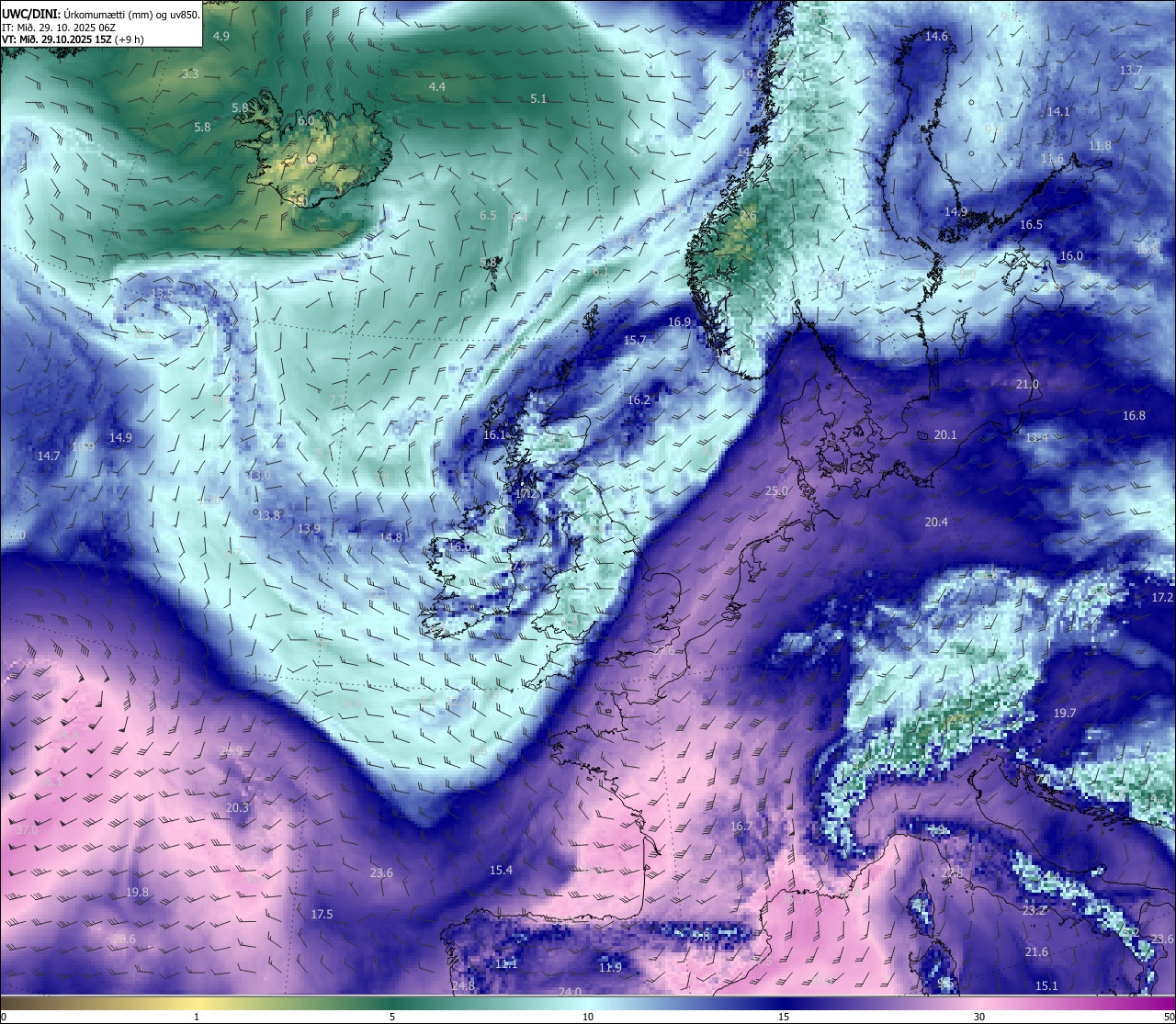The width and height of the screenshot is (1176, 1024).
Task: Click the color scale tick label 5
Action: pos(392,1017)
